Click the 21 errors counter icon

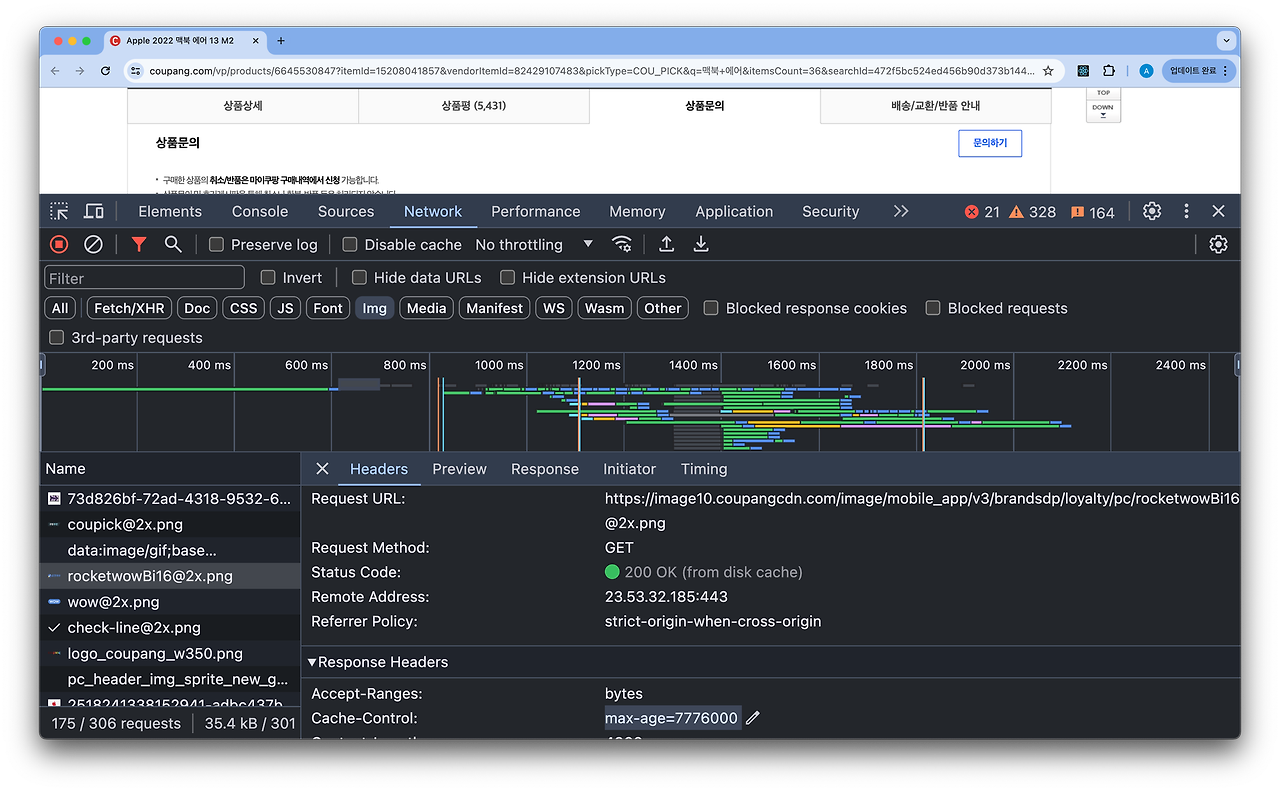(x=982, y=212)
